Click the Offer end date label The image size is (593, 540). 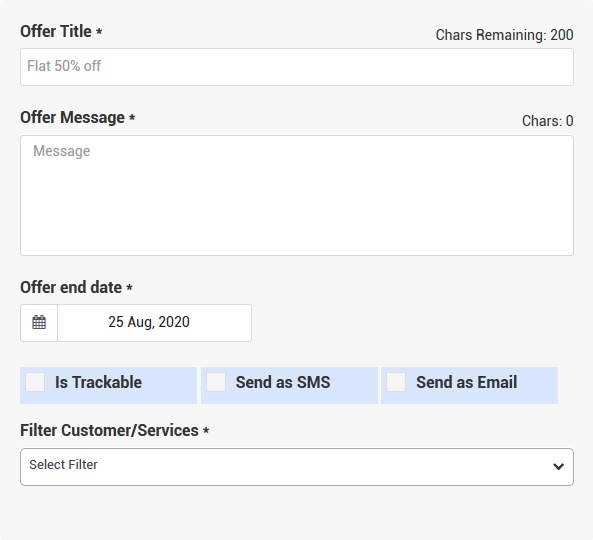(71, 287)
